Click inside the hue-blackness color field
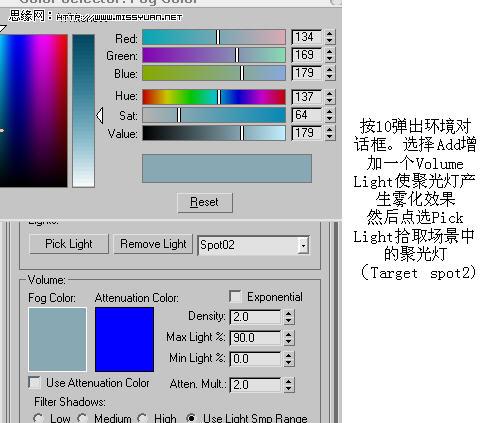Screen dimensions: 496x423 33,110
